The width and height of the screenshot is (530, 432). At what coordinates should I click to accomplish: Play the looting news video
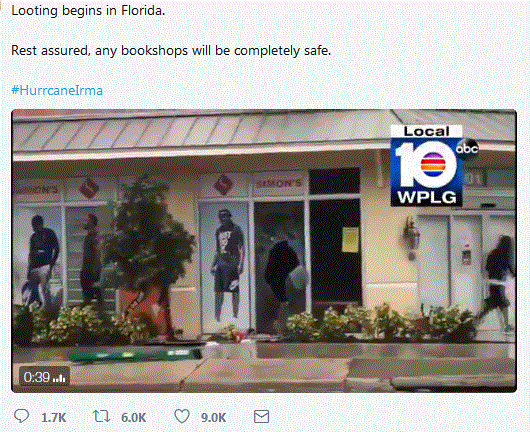point(264,250)
